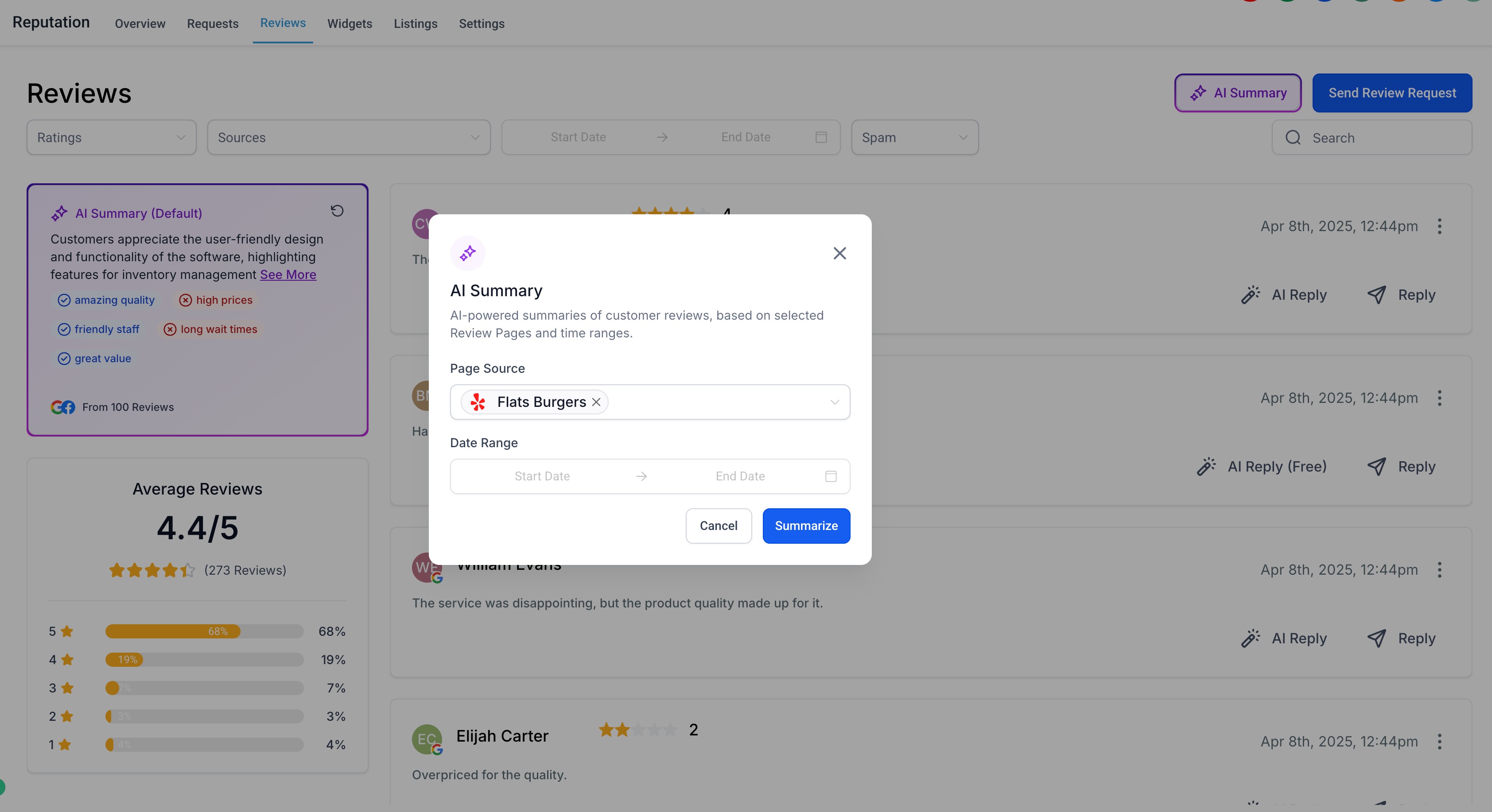
Task: Open the three-dot menu on Elijah Carter review
Action: click(1440, 742)
